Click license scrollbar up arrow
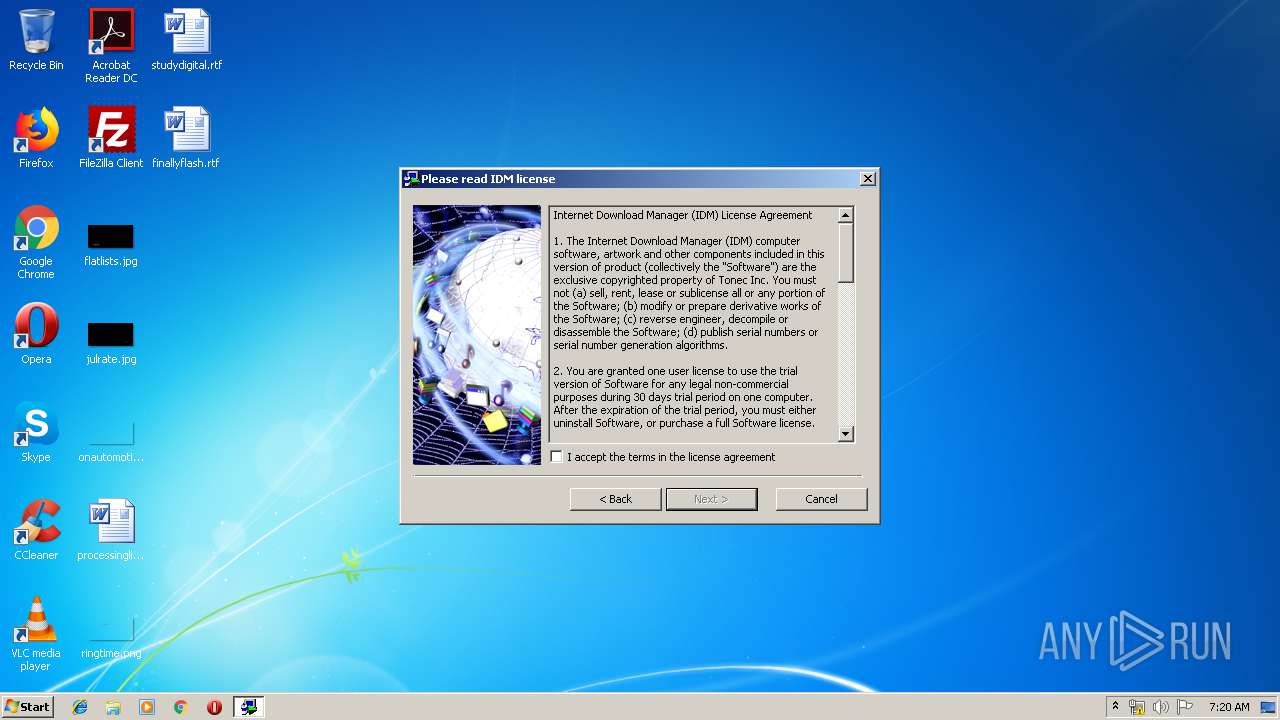This screenshot has height=720, width=1280. (846, 215)
